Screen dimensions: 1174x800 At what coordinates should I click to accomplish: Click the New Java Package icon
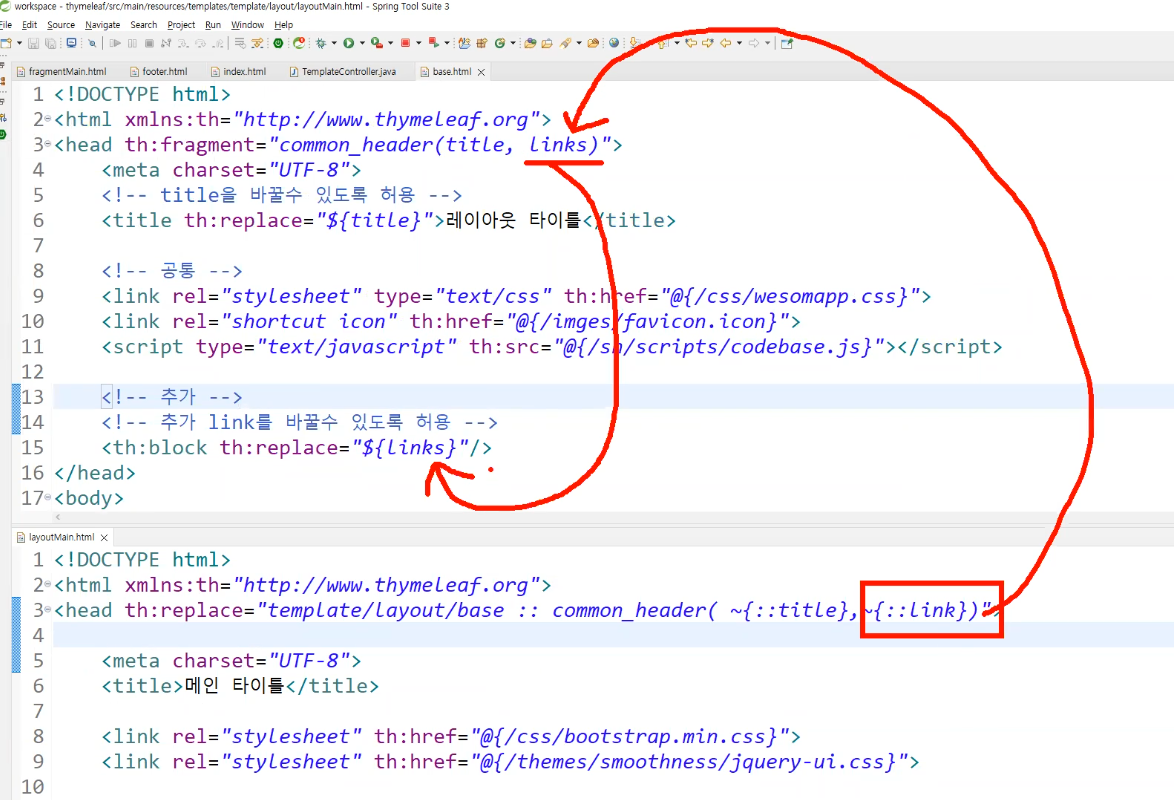pyautogui.click(x=482, y=43)
